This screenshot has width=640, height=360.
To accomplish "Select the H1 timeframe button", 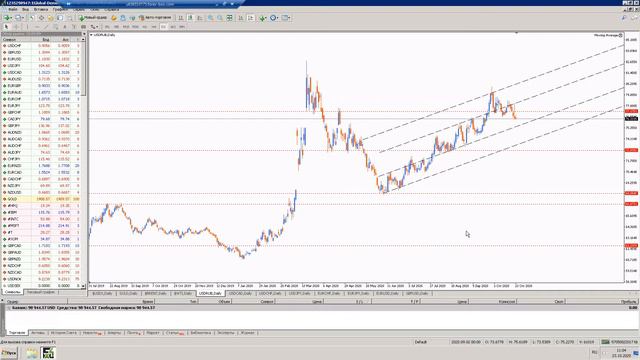I will tap(144, 27).
